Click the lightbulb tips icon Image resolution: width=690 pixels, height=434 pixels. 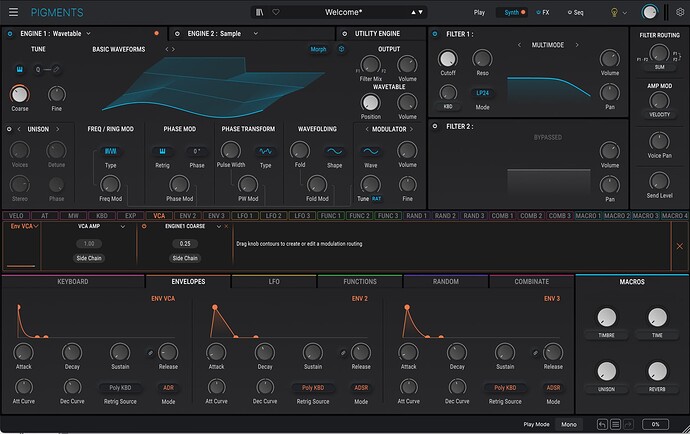[x=614, y=12]
